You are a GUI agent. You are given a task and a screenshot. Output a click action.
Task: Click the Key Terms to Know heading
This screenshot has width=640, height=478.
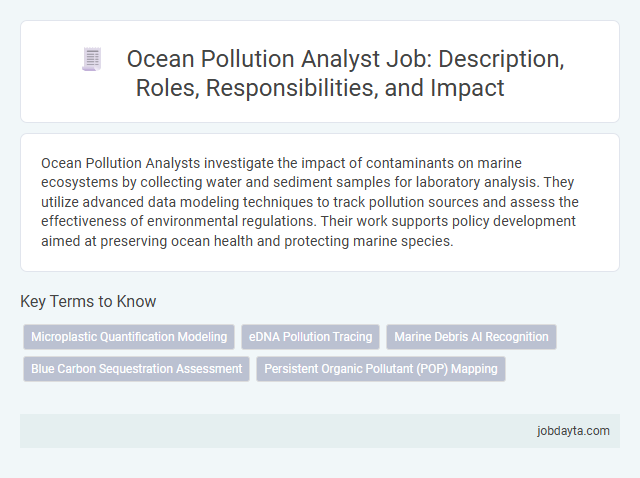click(x=88, y=302)
